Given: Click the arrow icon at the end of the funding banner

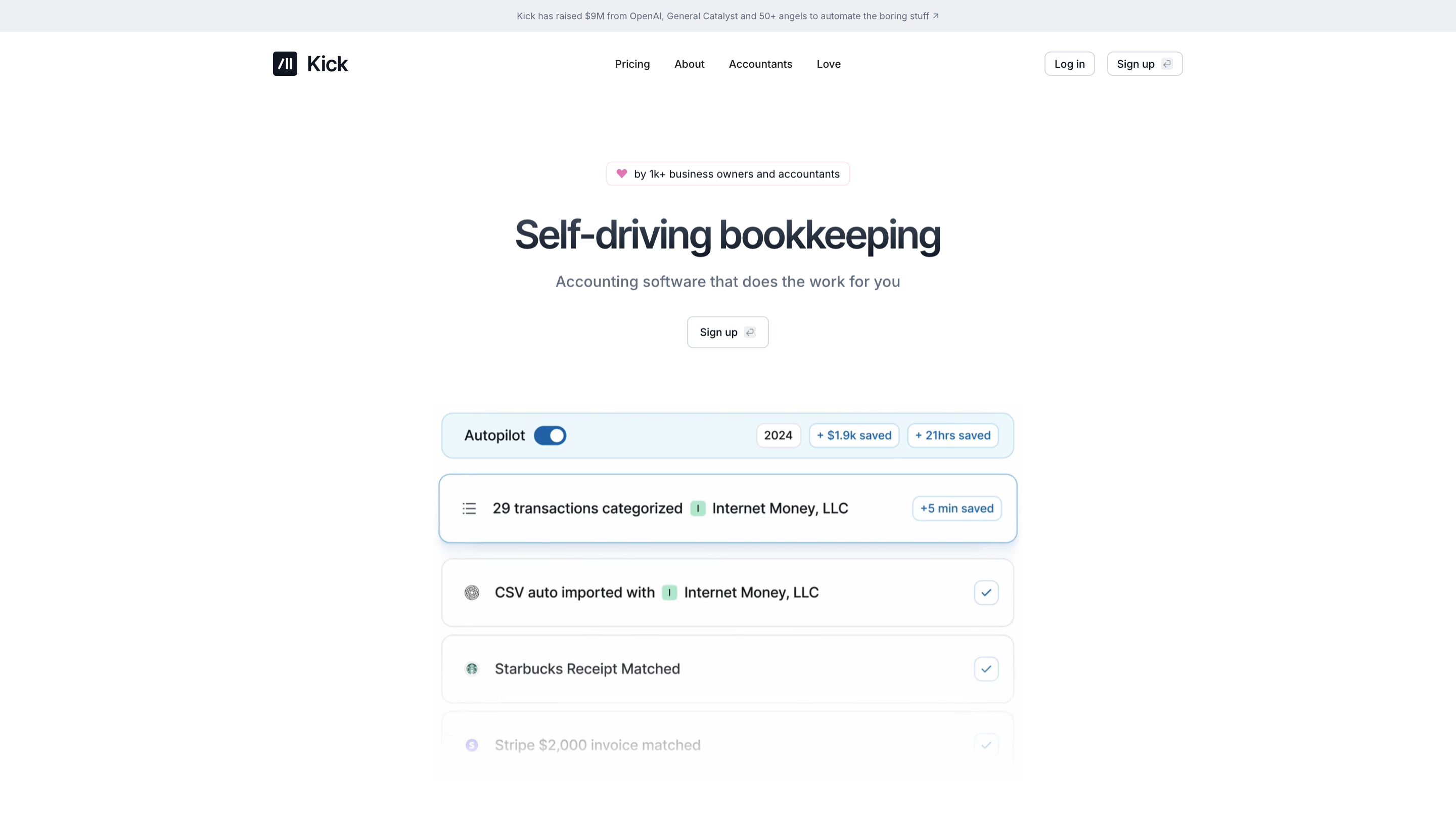Looking at the screenshot, I should [x=935, y=16].
